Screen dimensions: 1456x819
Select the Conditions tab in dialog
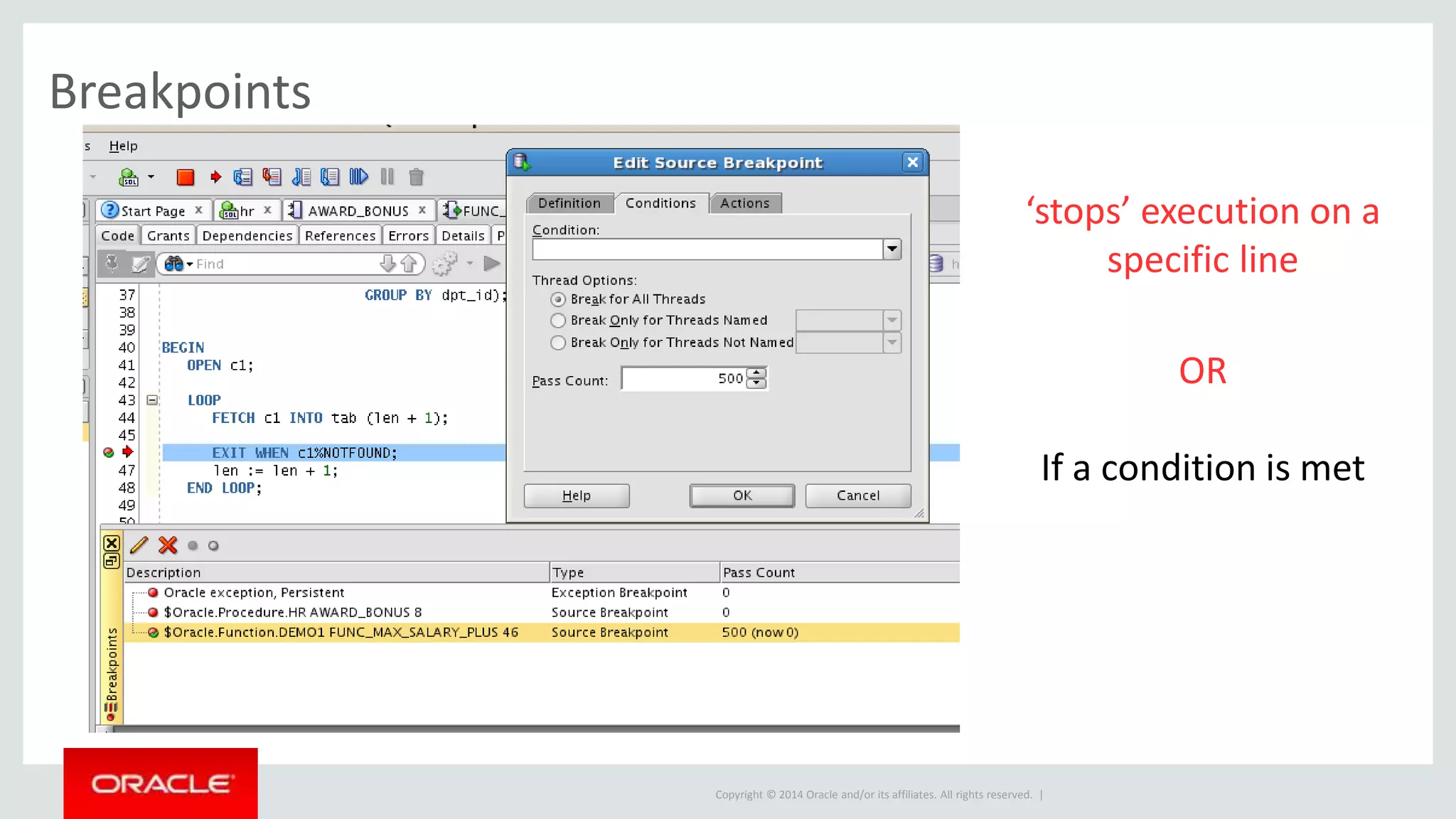coord(660,203)
